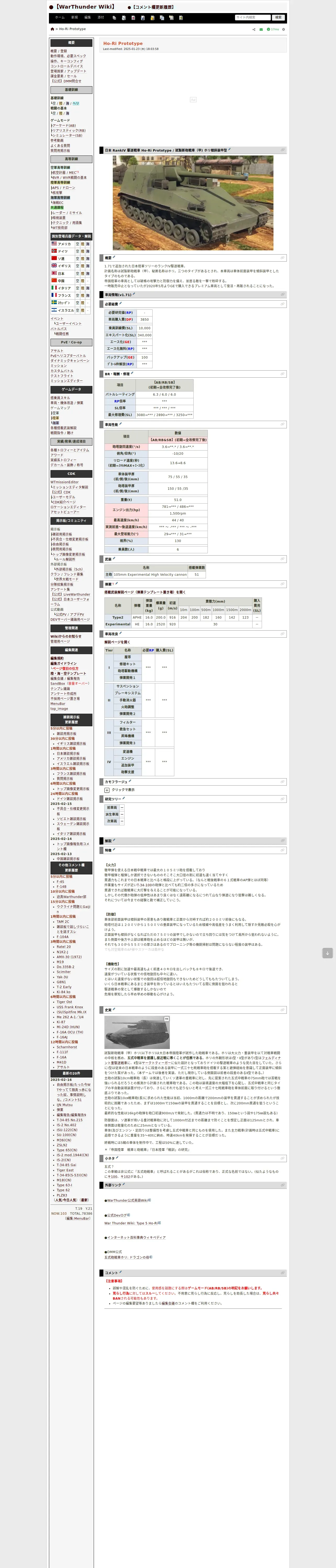Image resolution: width=336 pixels, height=1568 pixels.
Task: Click the Sweden flag in the country table
Action: click(54, 303)
